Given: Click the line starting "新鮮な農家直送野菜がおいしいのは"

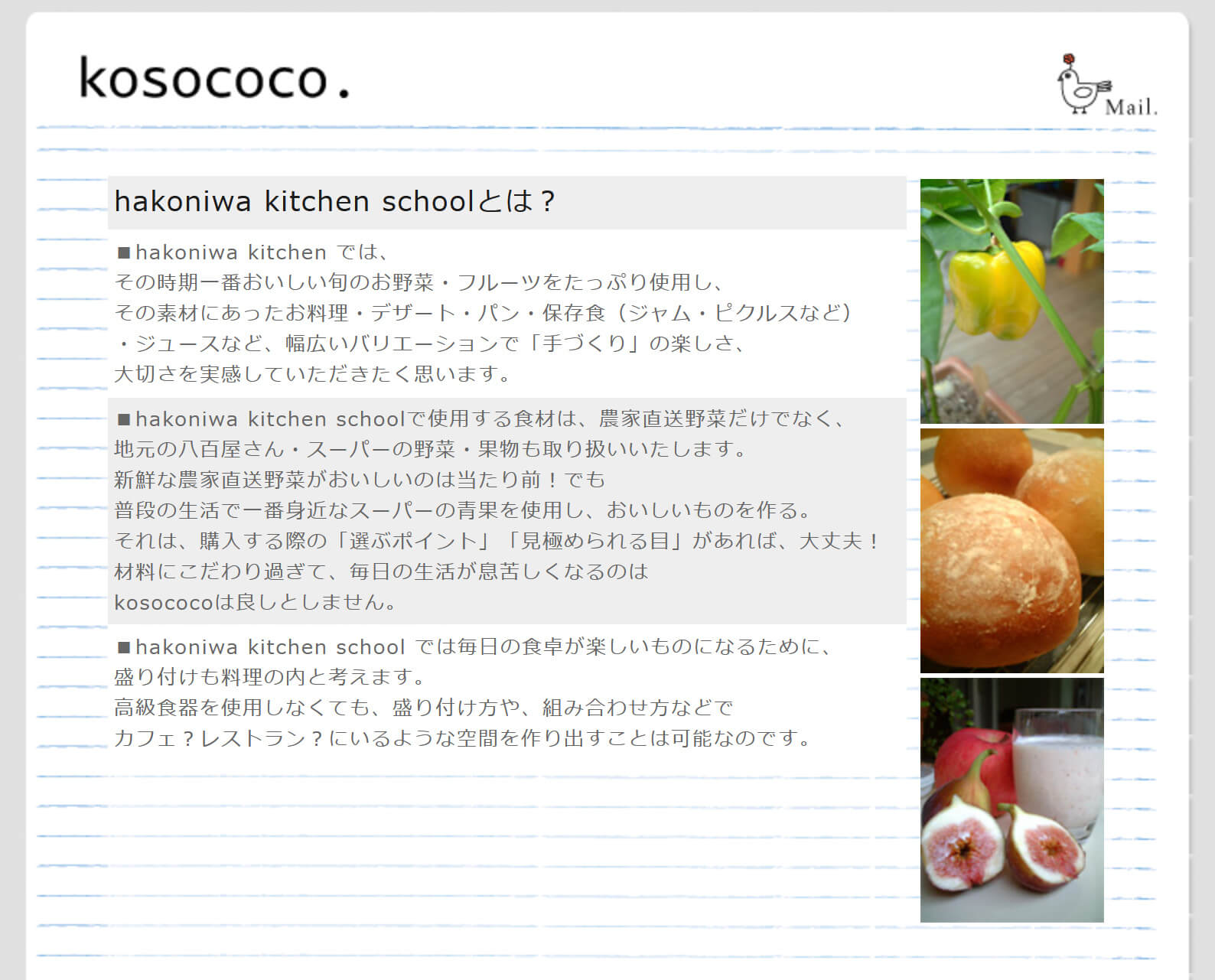Looking at the screenshot, I should [x=360, y=480].
